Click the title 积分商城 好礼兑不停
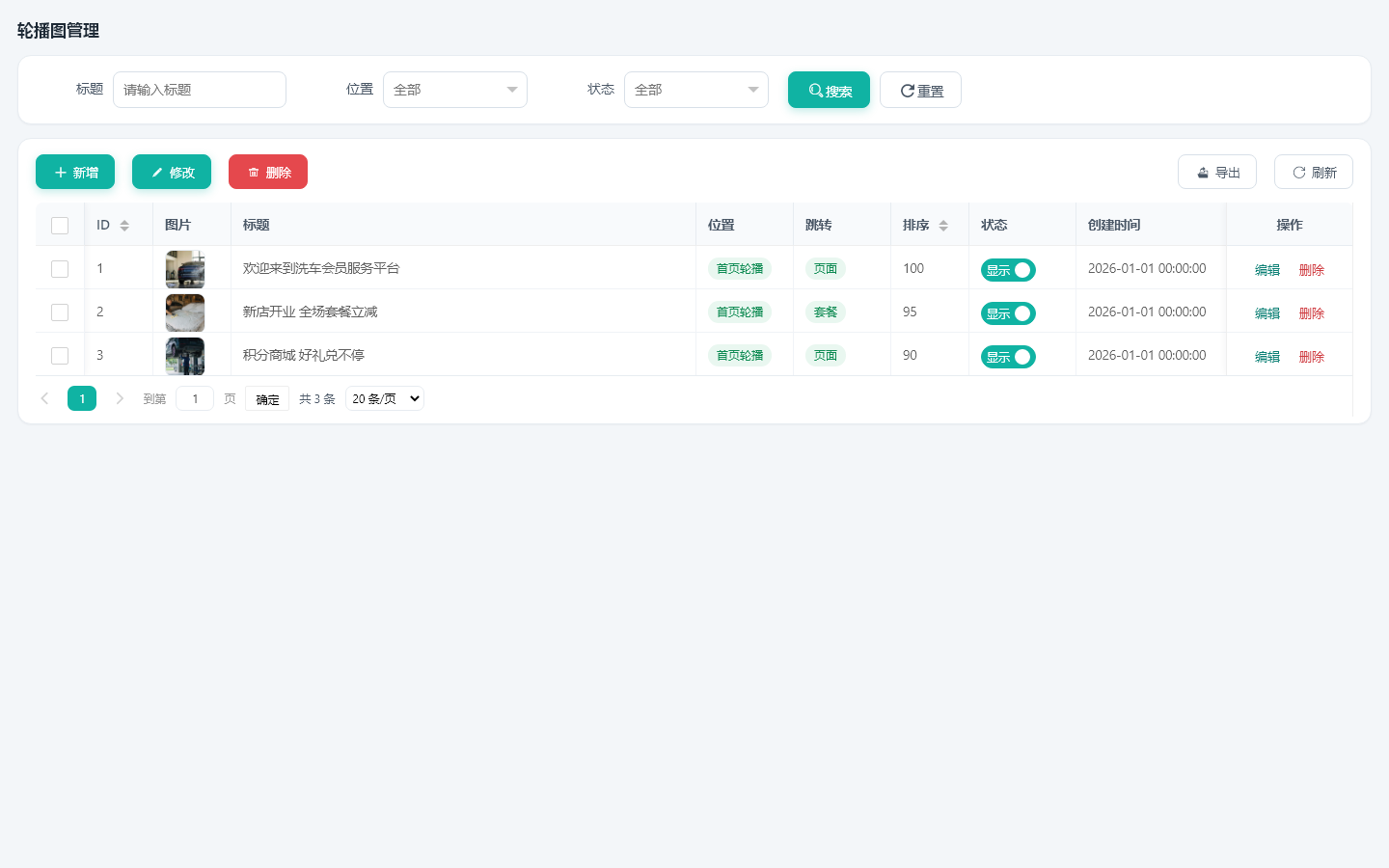The width and height of the screenshot is (1389, 868). coord(304,355)
